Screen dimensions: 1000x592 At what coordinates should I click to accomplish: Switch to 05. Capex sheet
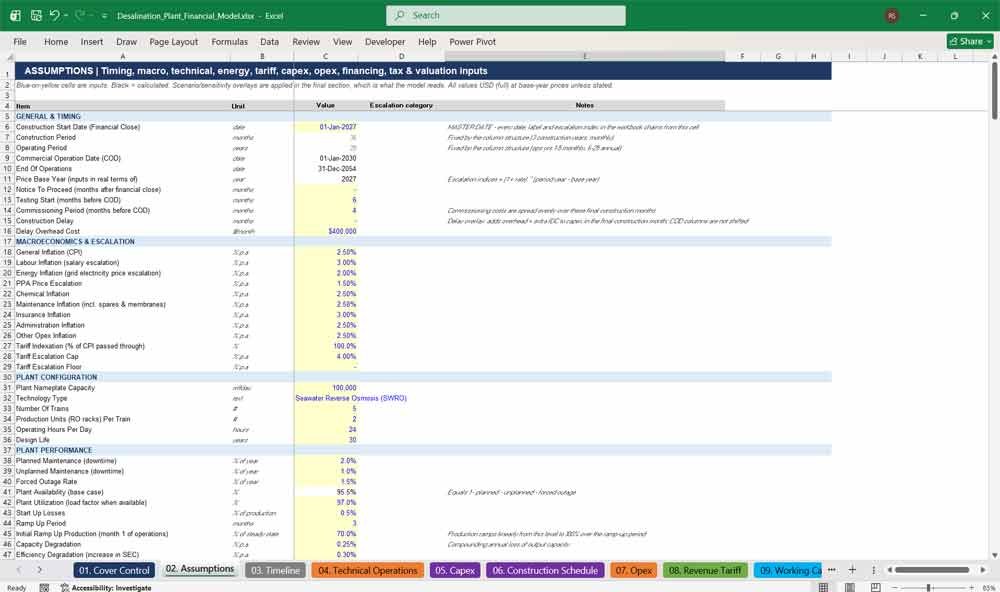click(455, 570)
